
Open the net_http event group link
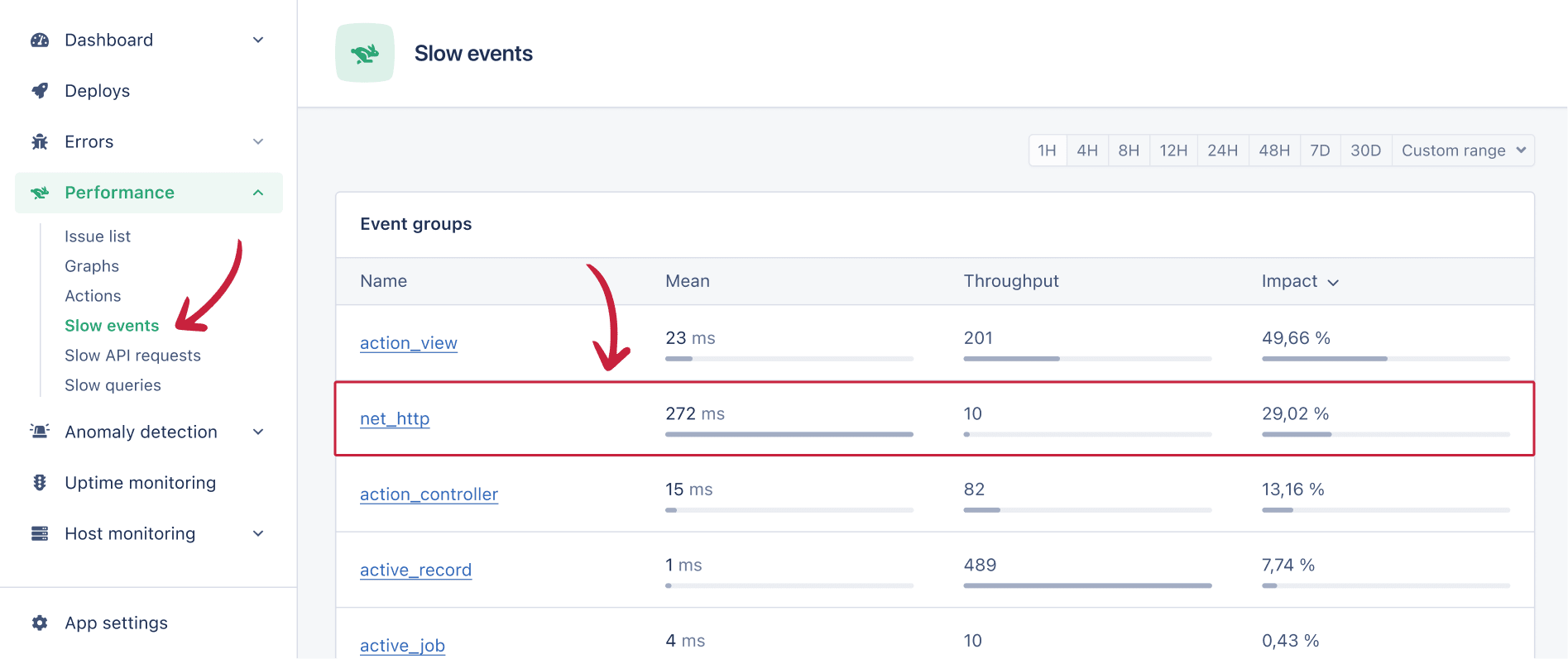coord(395,419)
